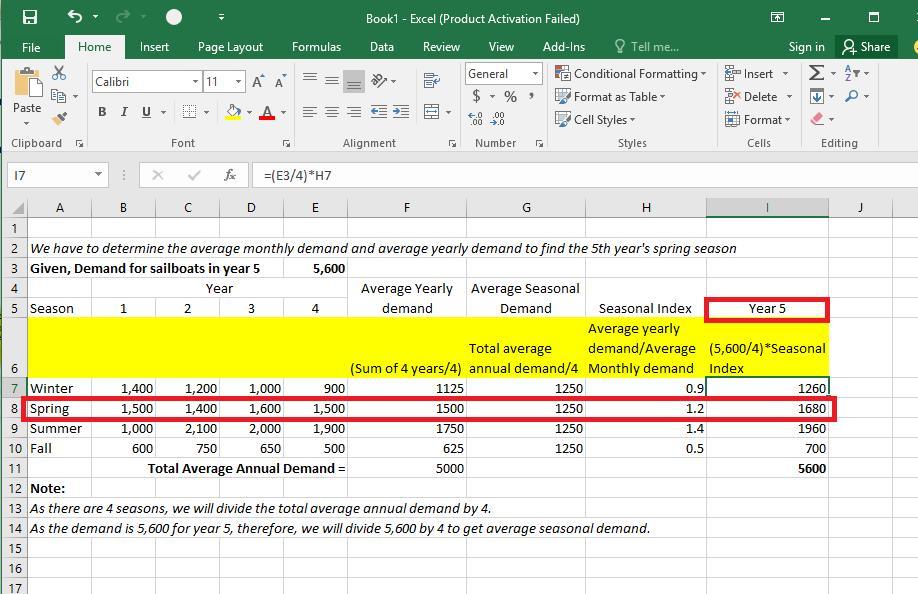Select the Format Painter brush

point(59,118)
